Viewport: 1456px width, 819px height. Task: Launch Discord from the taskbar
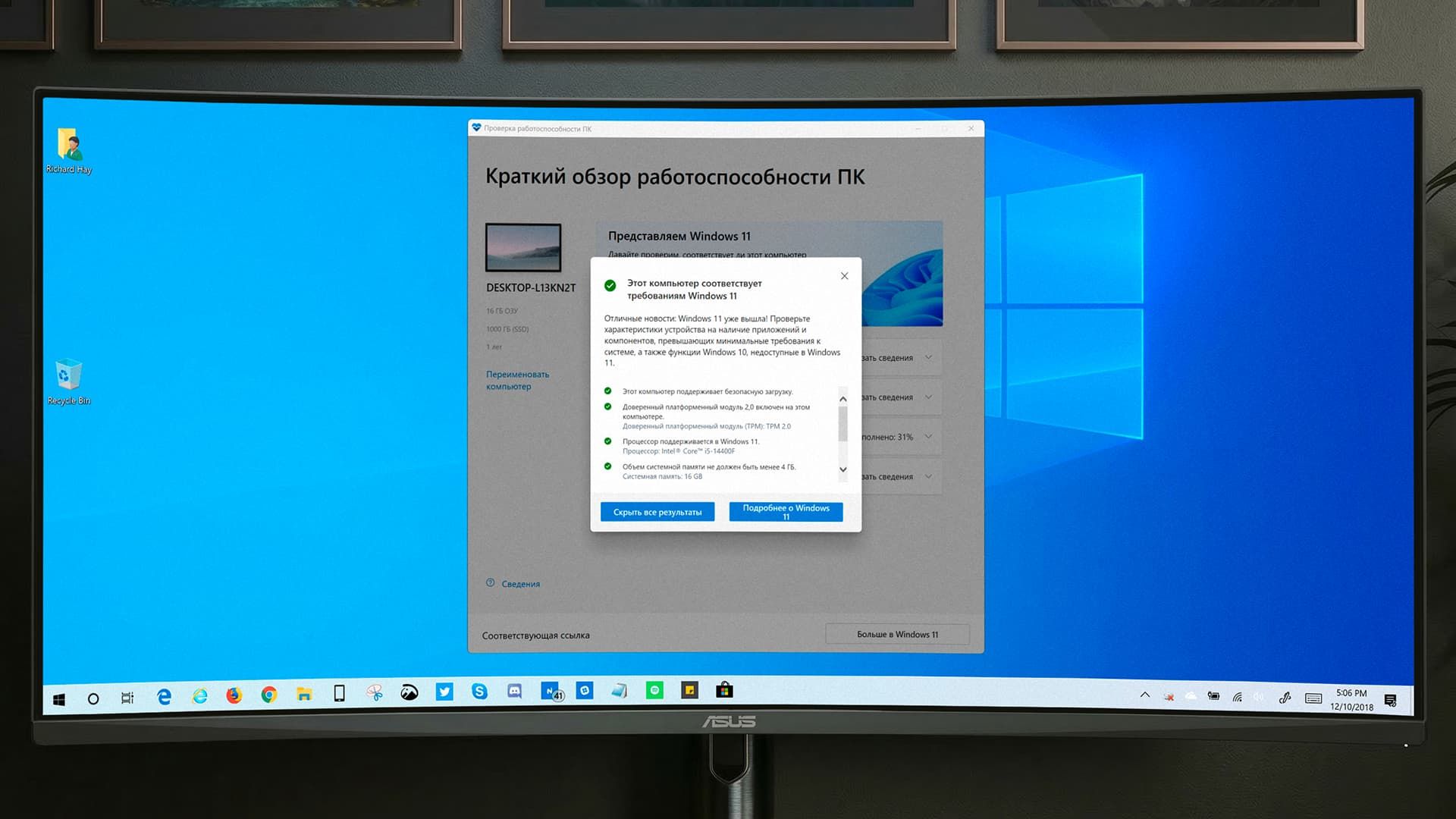514,691
